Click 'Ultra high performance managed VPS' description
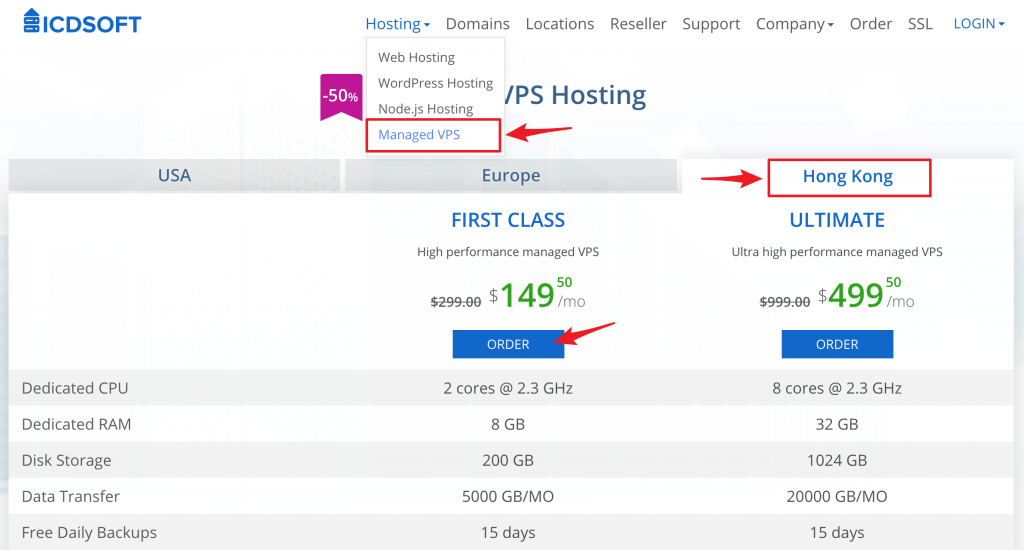Viewport: 1024px width, 550px height. 837,252
